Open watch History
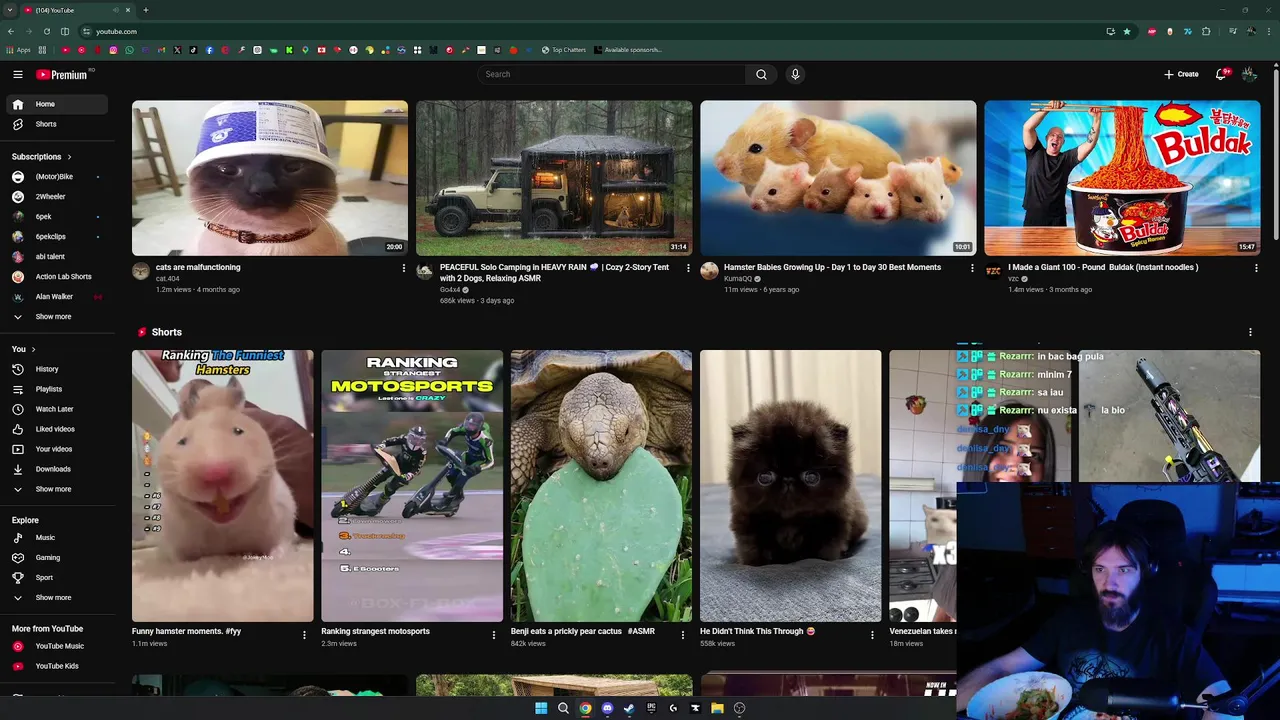This screenshot has width=1280, height=720. tap(56, 369)
